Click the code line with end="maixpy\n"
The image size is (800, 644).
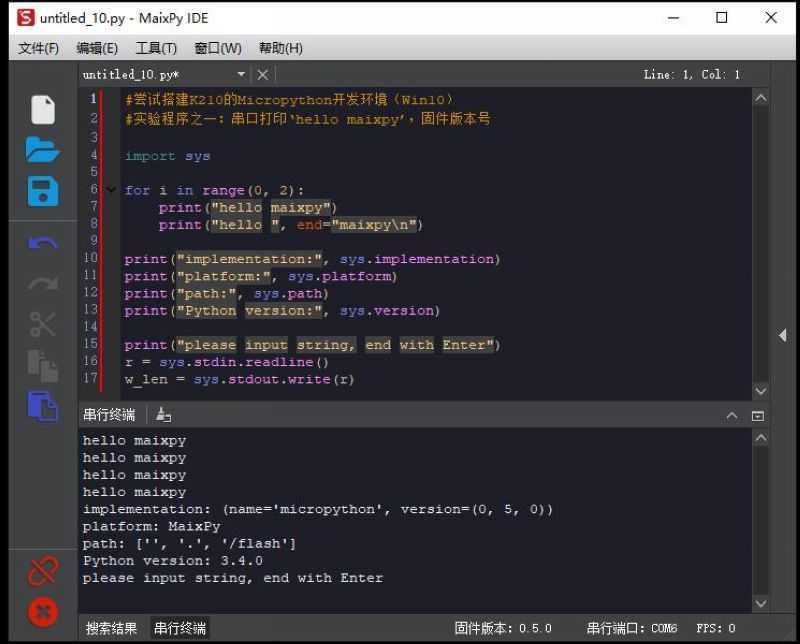[290, 225]
